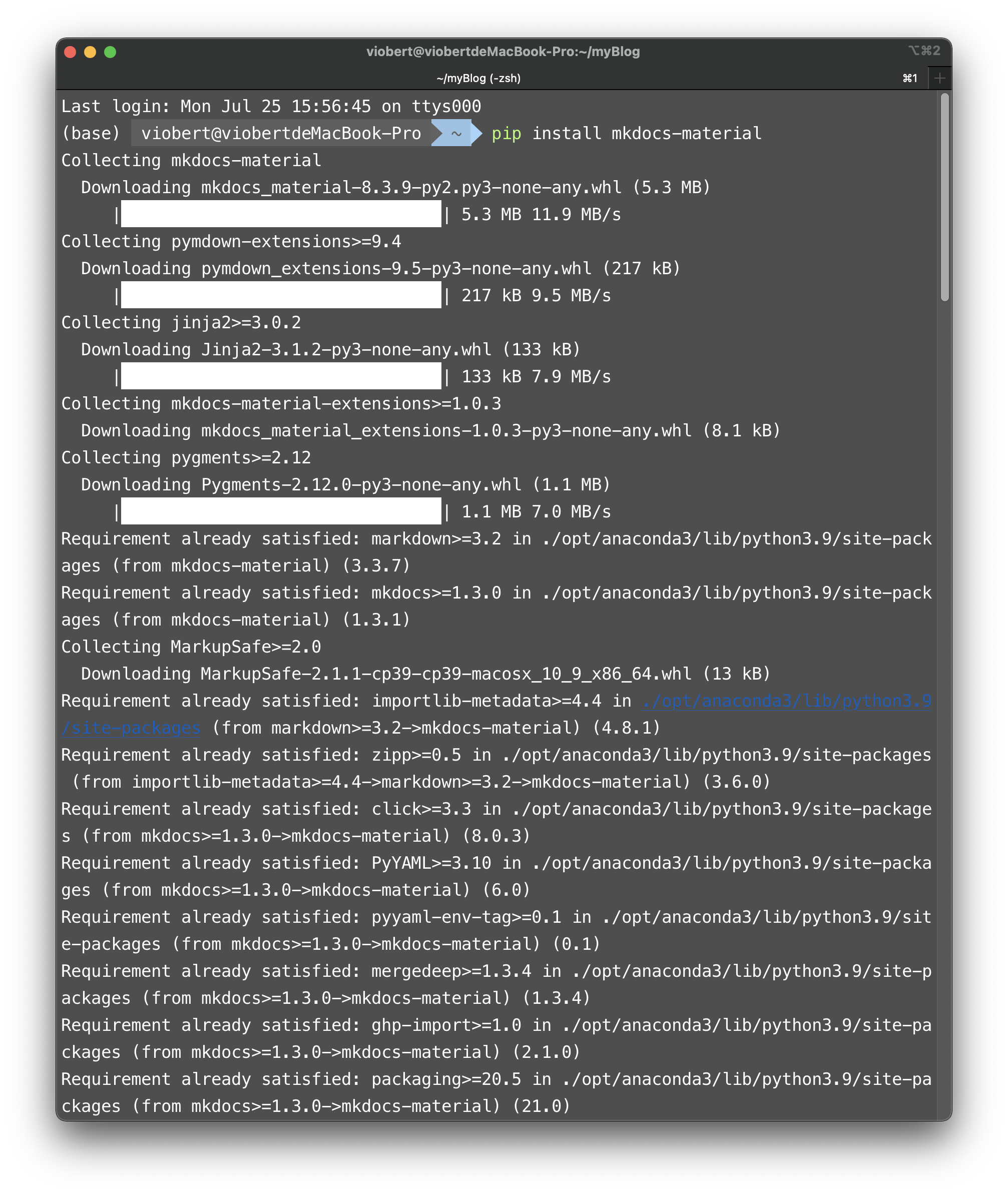The image size is (1008, 1195).
Task: Click the ⌘1 tab shortcut label
Action: (x=910, y=78)
